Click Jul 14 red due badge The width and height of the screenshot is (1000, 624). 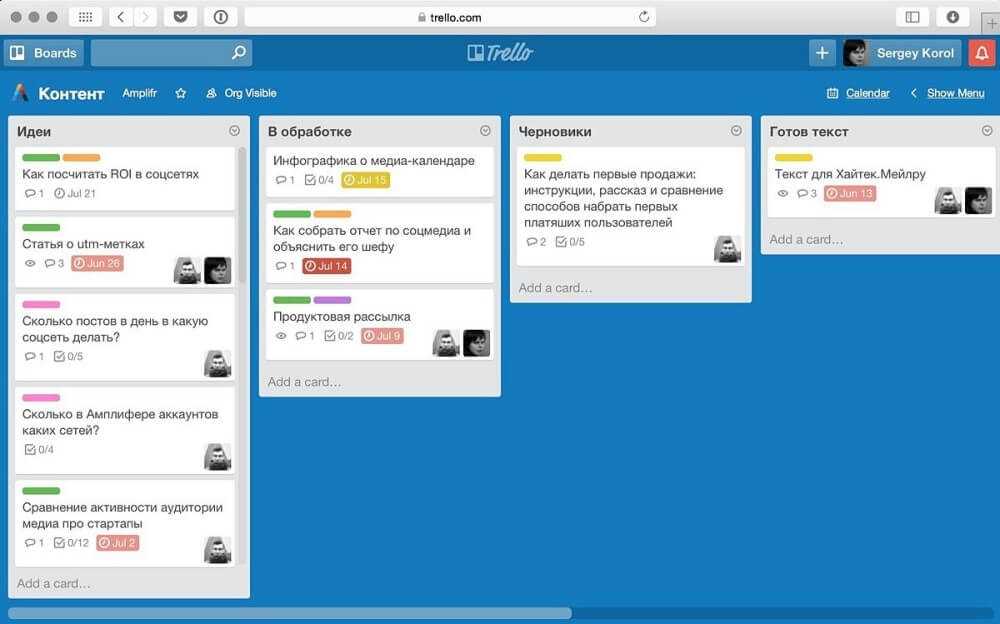click(x=327, y=266)
